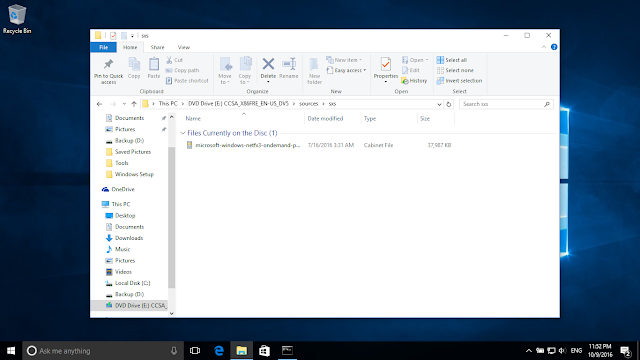Select Local Disk (C:) in the navigation pane
Viewport: 640px width, 360px height.
[132, 283]
